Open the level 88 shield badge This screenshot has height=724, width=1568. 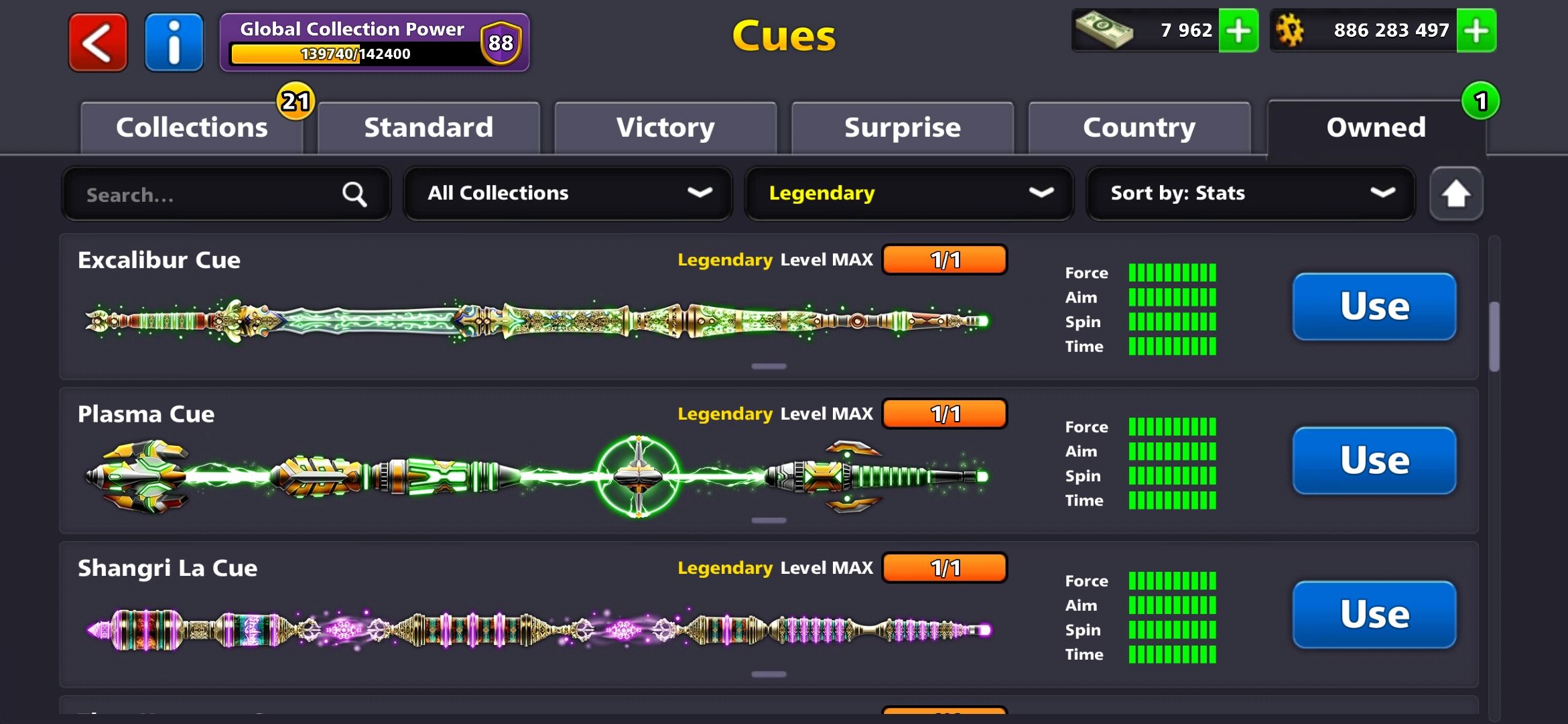tap(501, 43)
